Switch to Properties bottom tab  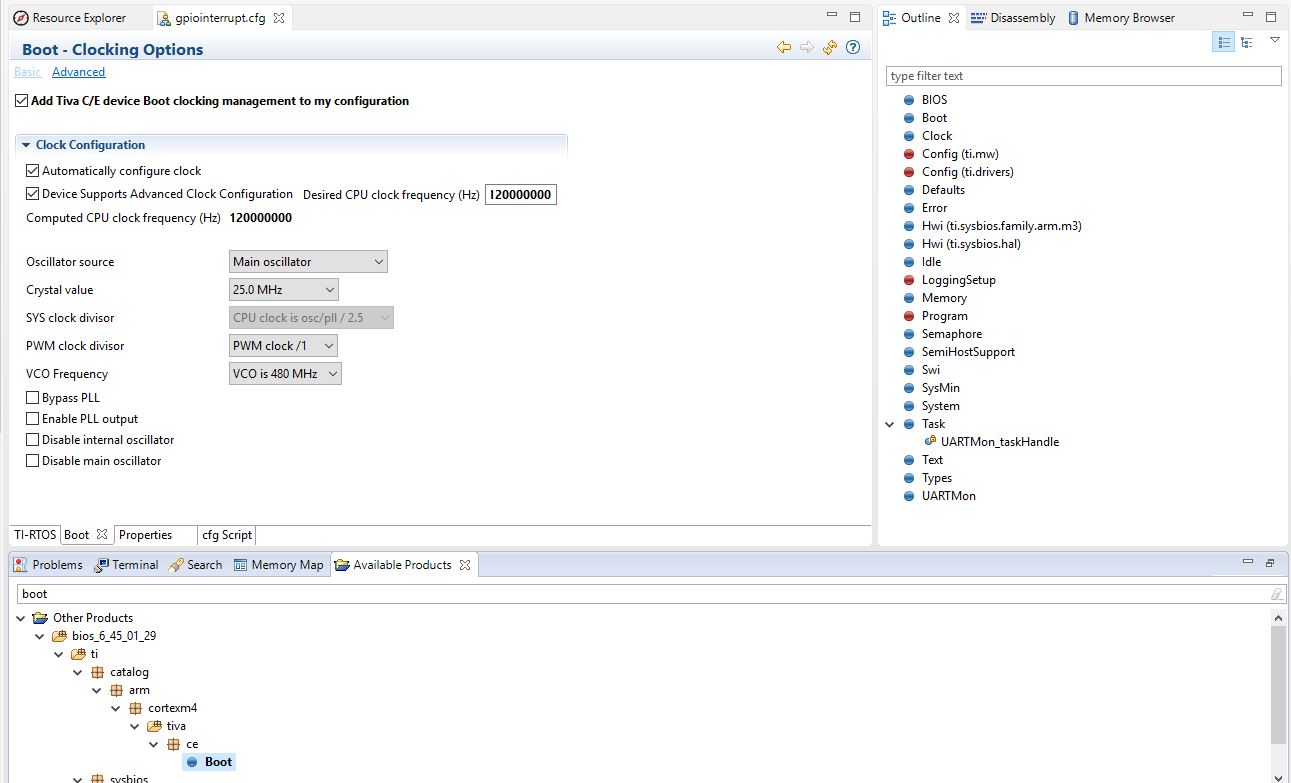pyautogui.click(x=146, y=535)
